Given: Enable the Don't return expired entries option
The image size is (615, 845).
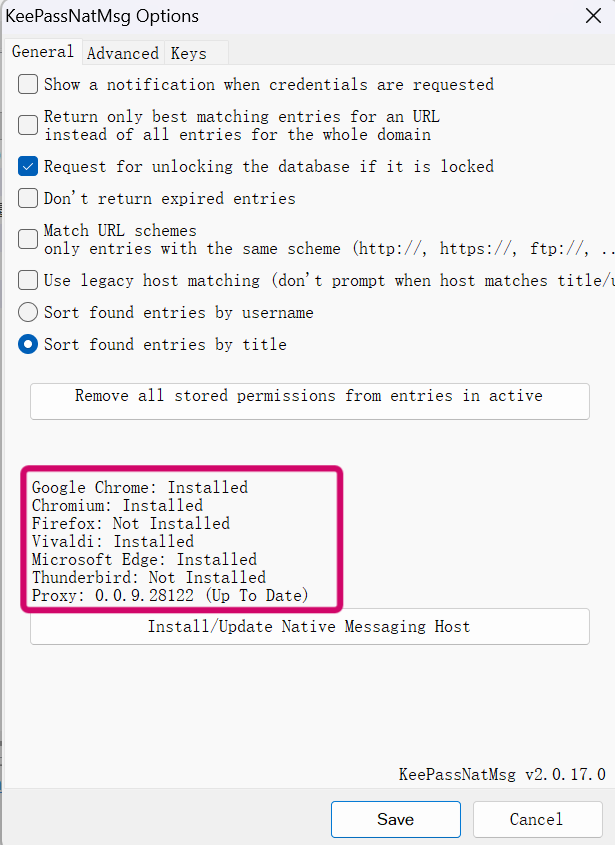Looking at the screenshot, I should coord(27,198).
